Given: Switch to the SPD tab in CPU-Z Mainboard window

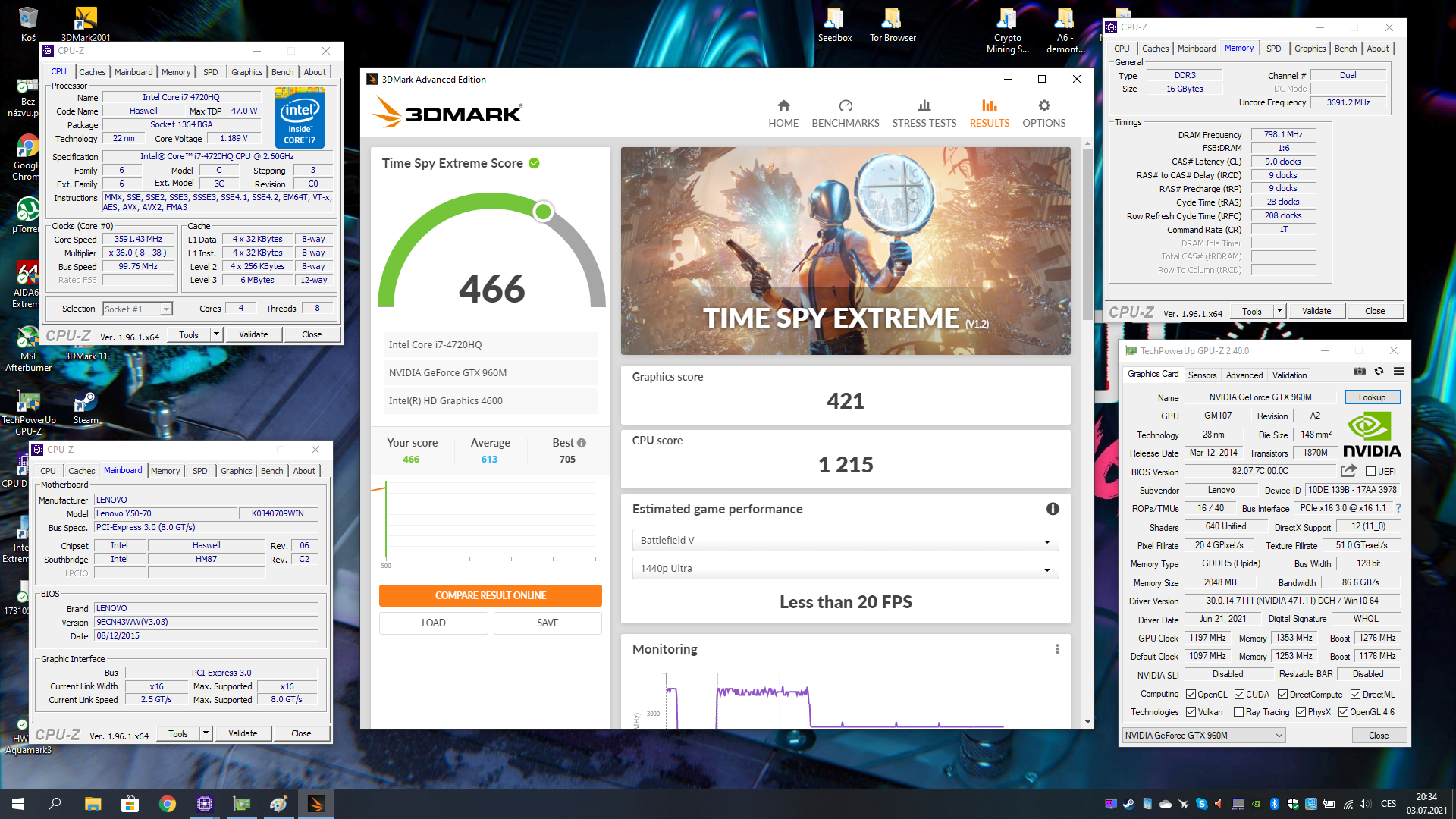Looking at the screenshot, I should tap(199, 471).
